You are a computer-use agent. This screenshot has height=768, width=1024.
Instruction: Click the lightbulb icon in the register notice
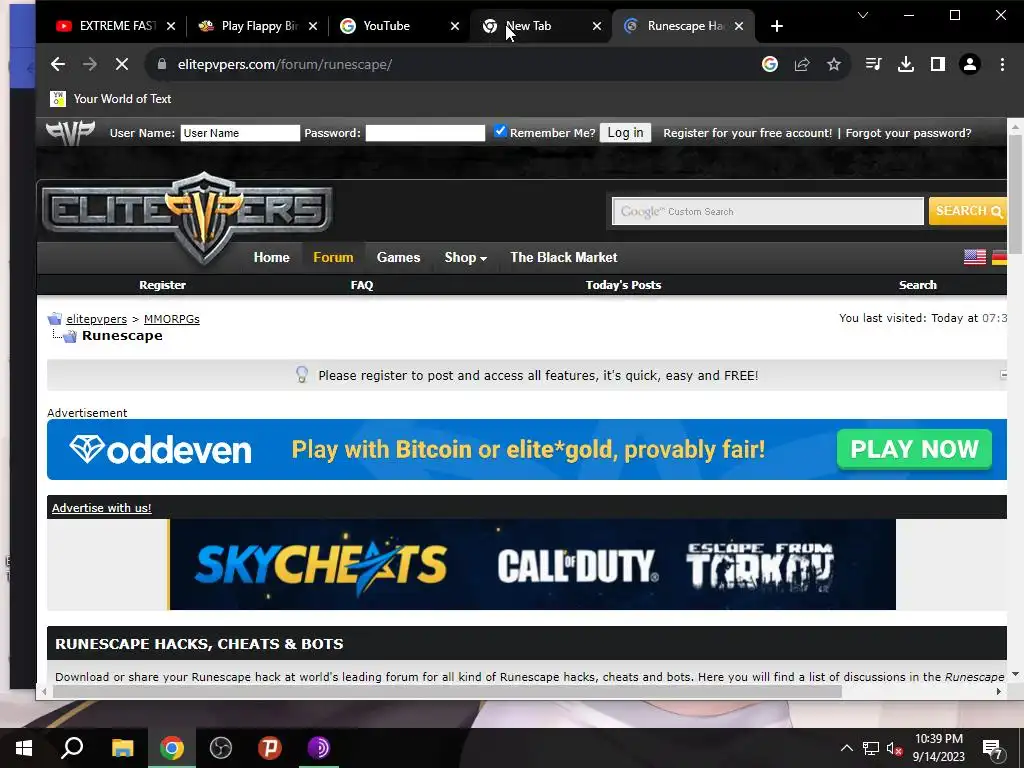pyautogui.click(x=302, y=374)
